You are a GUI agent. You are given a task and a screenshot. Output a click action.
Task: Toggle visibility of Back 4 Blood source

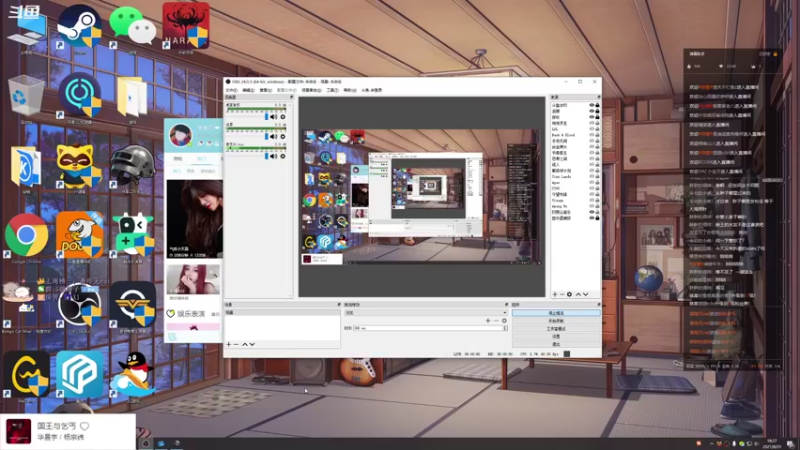pyautogui.click(x=592, y=135)
